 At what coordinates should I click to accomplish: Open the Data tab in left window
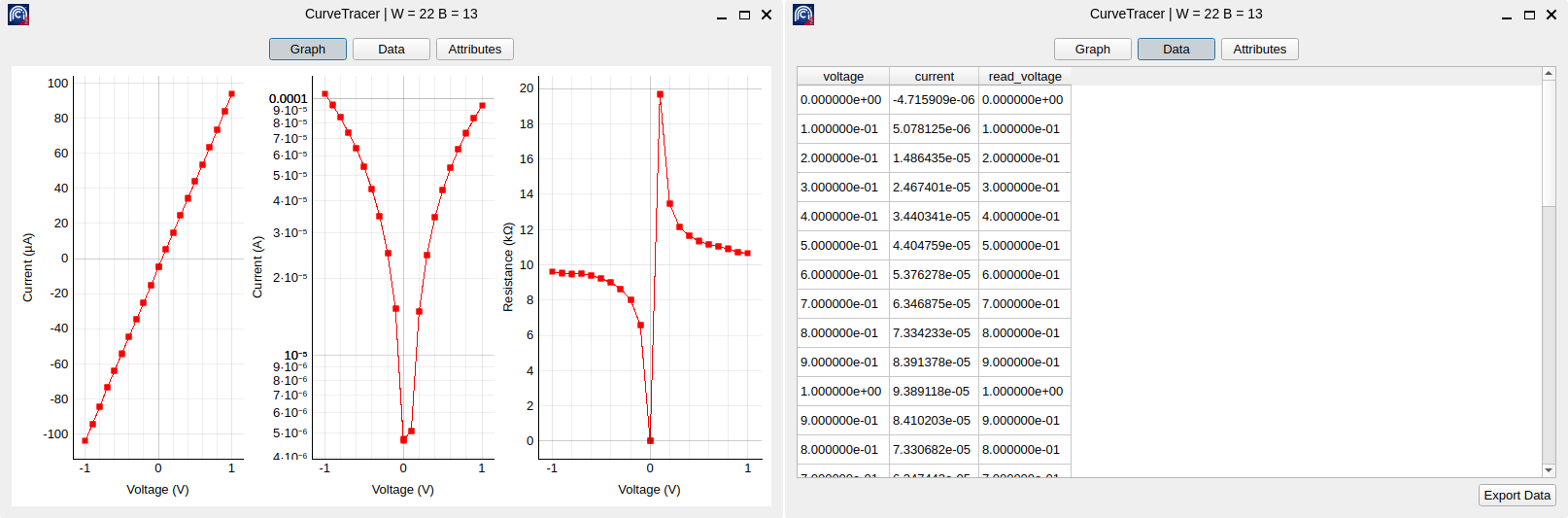click(392, 50)
